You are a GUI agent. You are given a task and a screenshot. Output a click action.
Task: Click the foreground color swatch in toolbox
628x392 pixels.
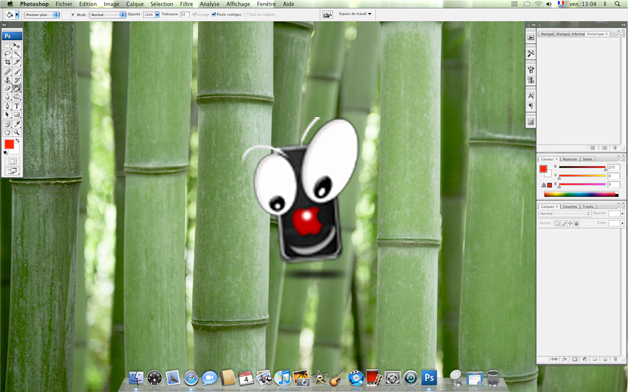click(x=9, y=144)
